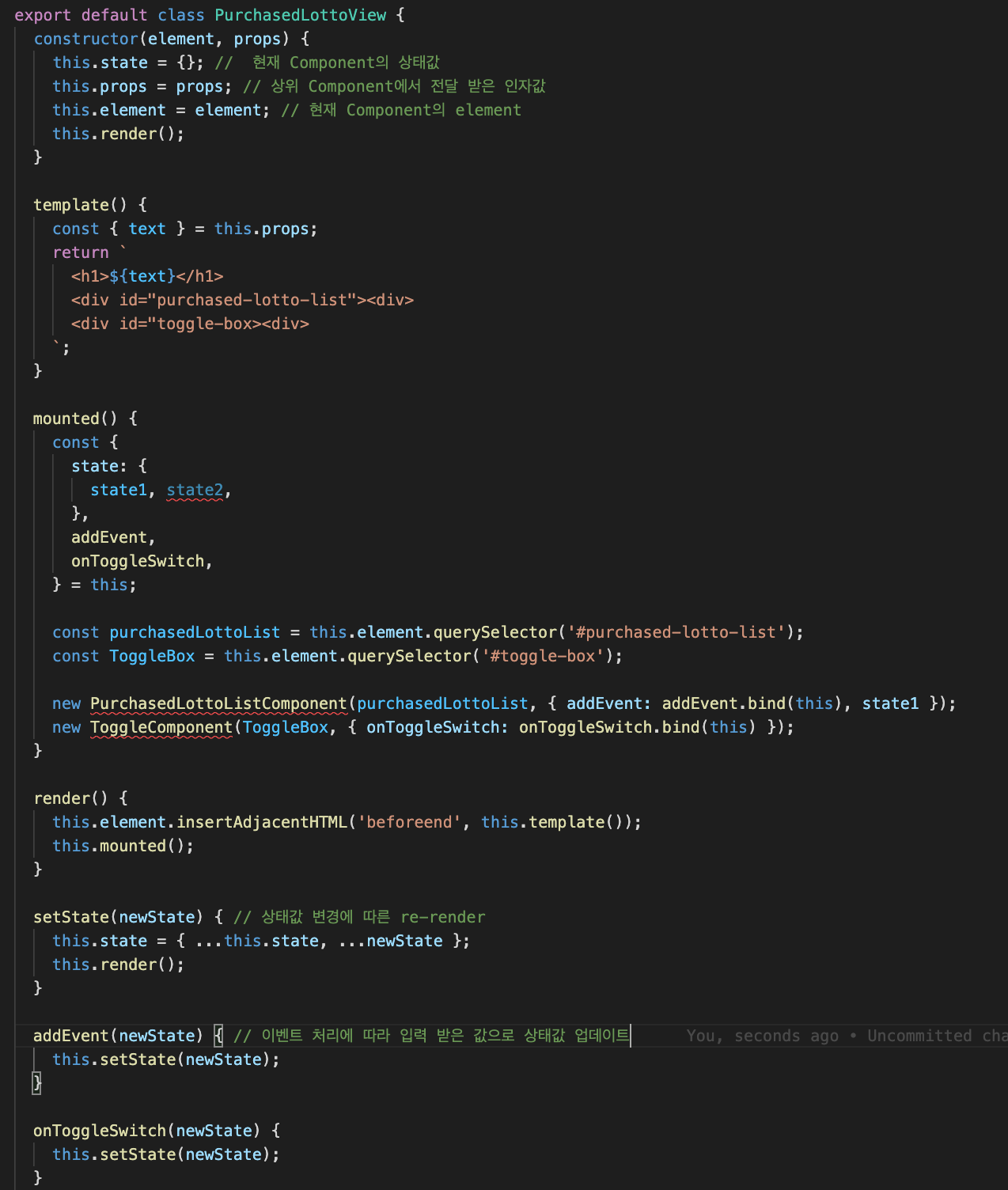Image resolution: width=1008 pixels, height=1190 pixels.
Task: Click the 'this.props = props;' assignment
Action: coord(142,86)
